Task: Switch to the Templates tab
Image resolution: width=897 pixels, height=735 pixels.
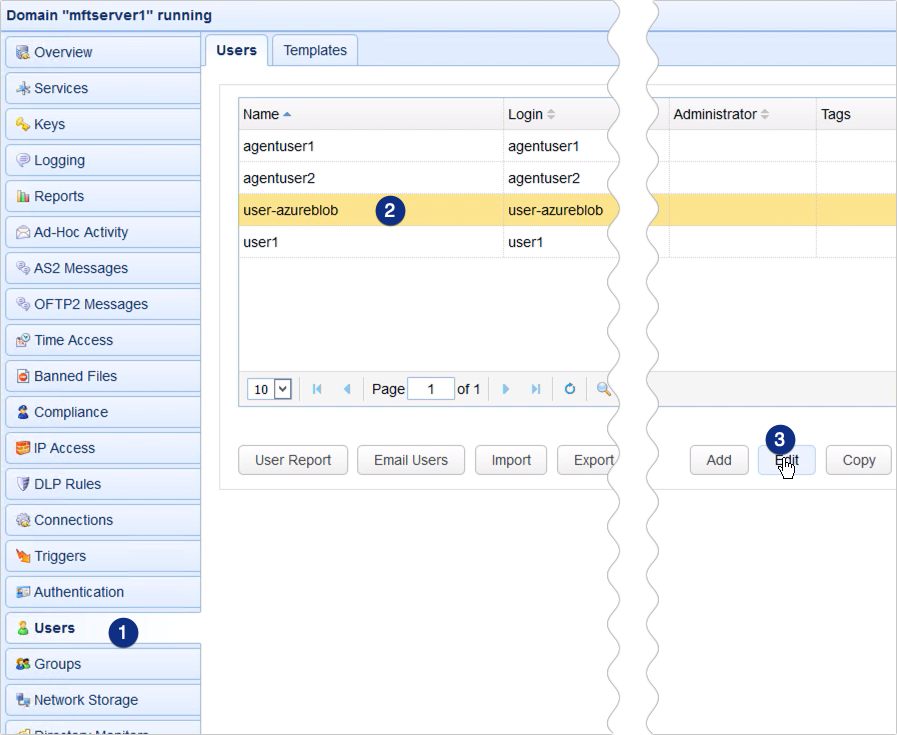Action: [x=314, y=49]
